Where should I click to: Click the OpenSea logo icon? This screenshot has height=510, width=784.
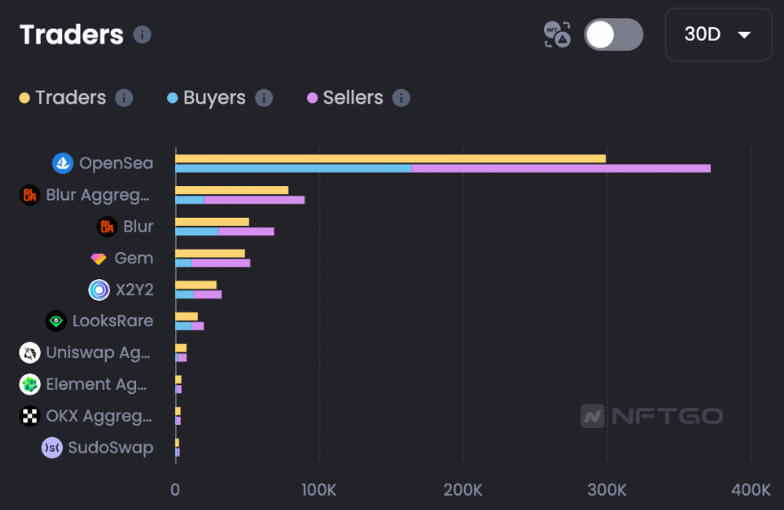[x=63, y=164]
